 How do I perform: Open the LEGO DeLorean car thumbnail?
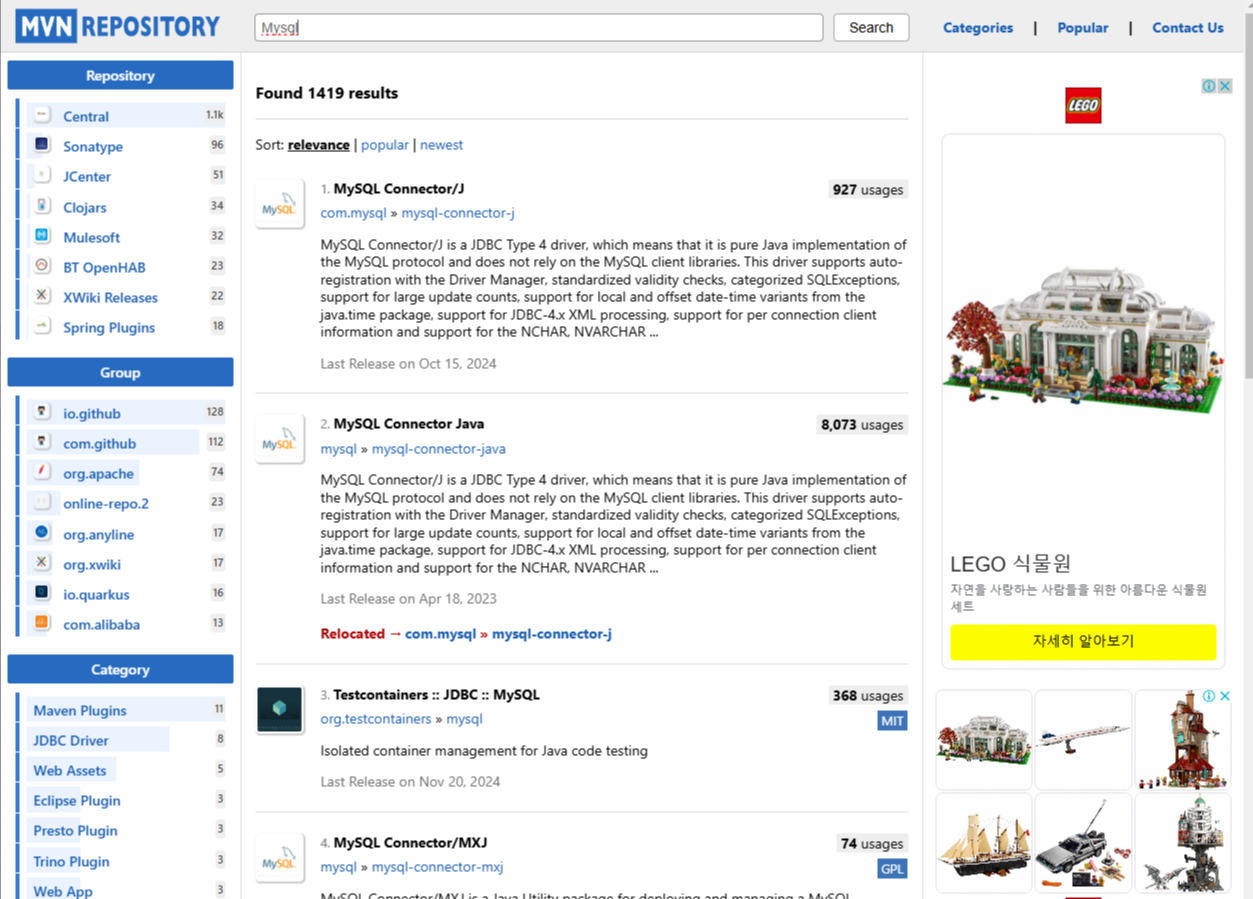[1083, 843]
